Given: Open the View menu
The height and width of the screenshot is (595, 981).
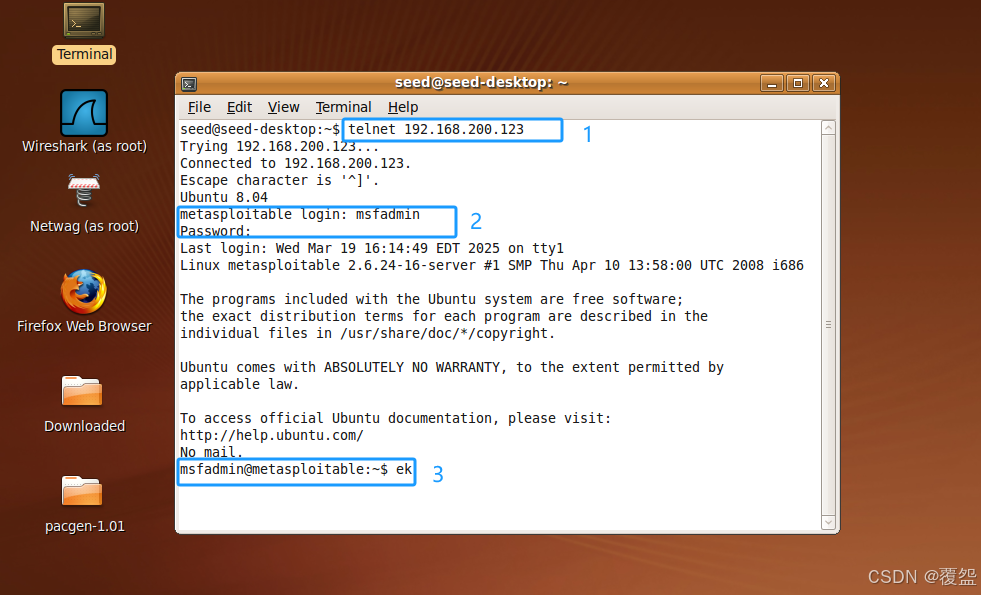Looking at the screenshot, I should click(283, 107).
